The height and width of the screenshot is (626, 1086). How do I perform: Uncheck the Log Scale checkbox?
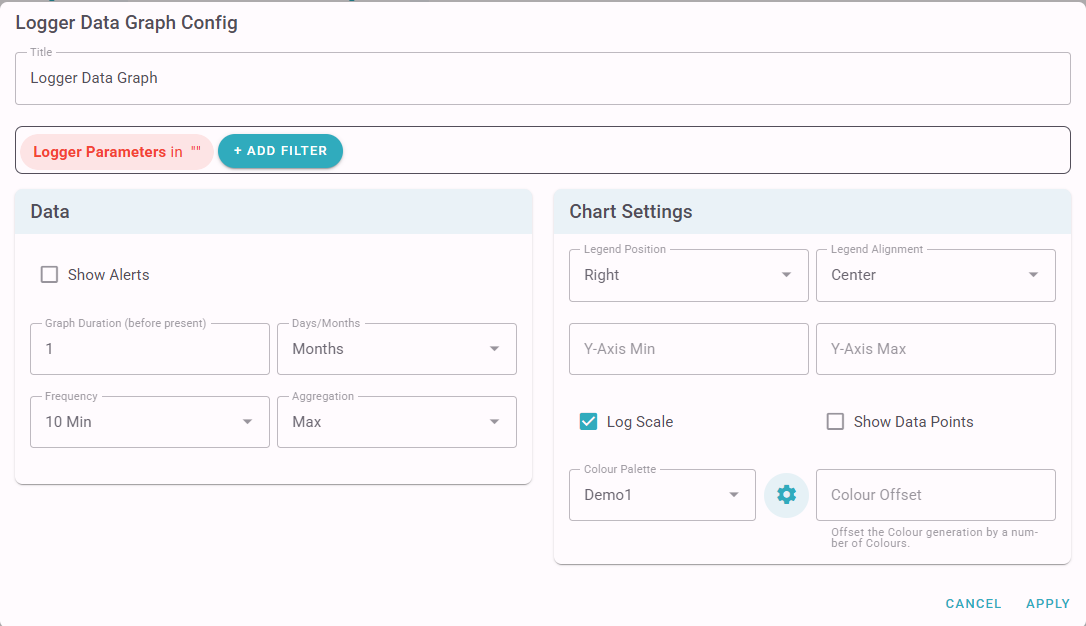pyautogui.click(x=588, y=422)
